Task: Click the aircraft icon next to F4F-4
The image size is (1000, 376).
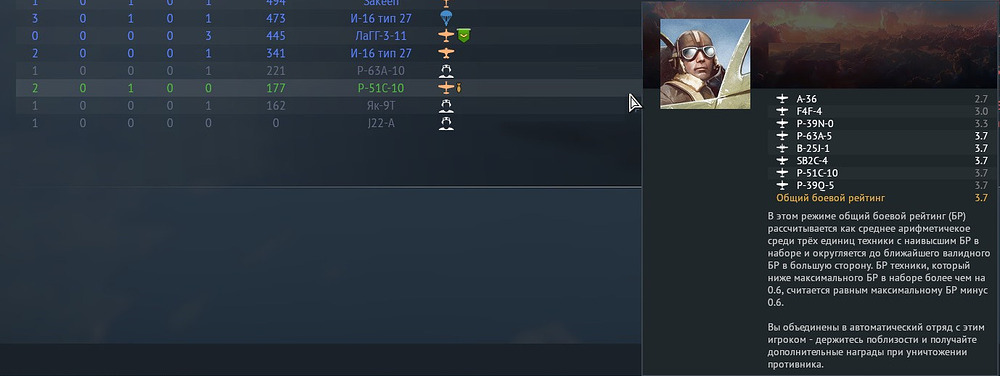Action: (x=782, y=111)
